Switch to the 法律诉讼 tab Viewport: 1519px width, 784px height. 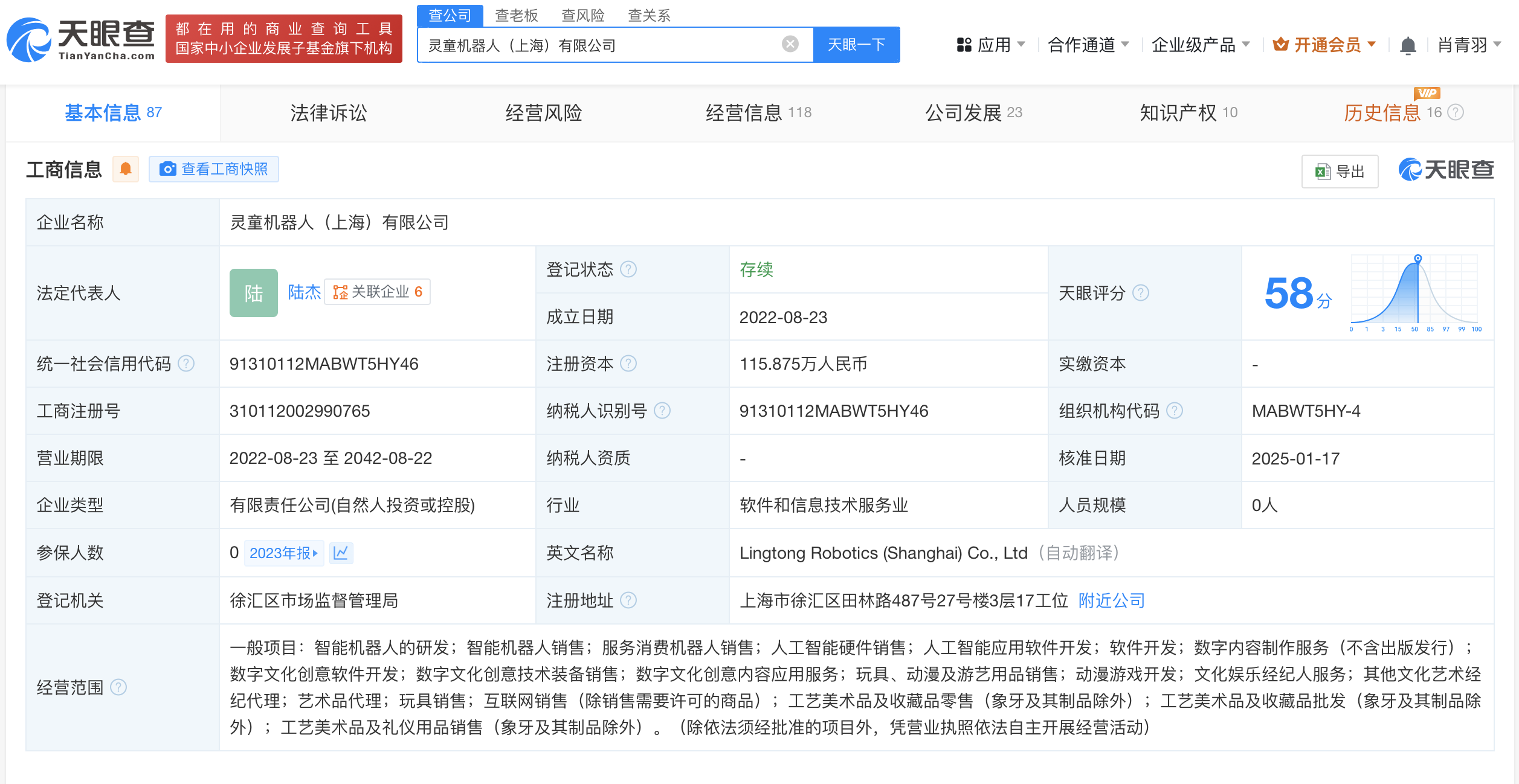point(328,113)
